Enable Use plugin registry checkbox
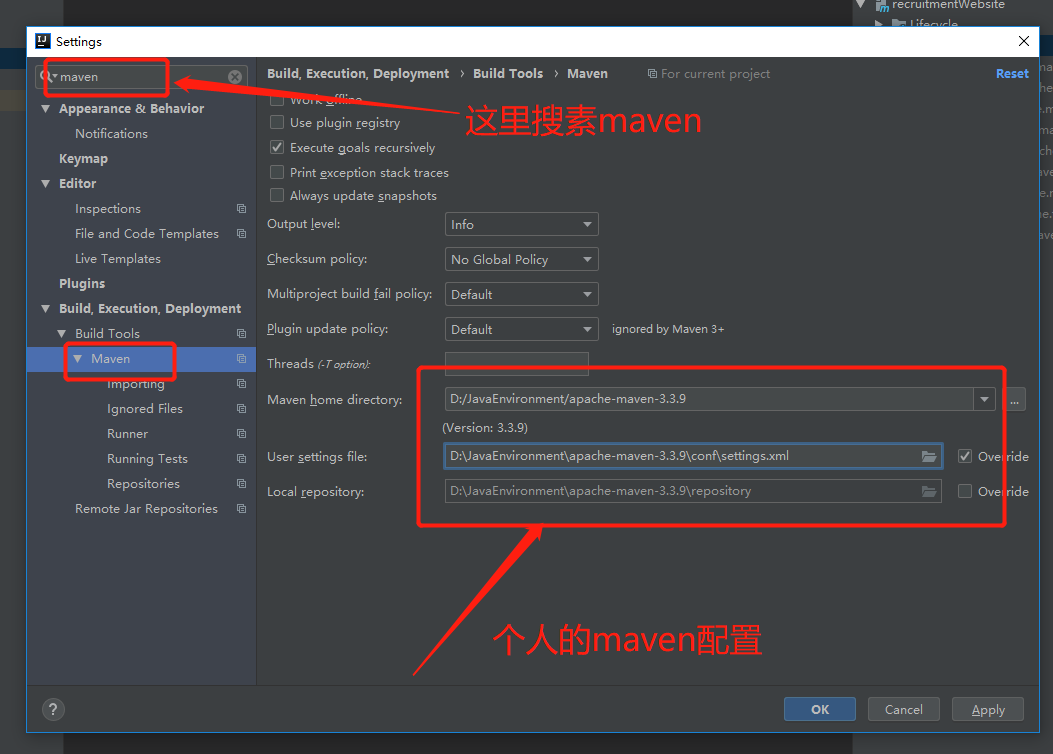 tap(277, 122)
